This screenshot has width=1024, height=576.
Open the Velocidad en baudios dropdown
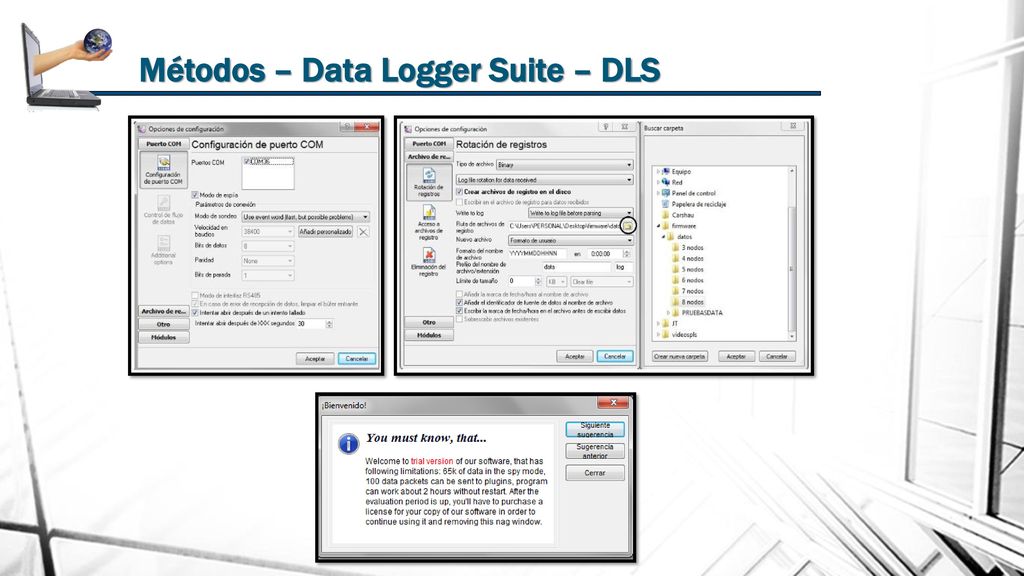point(268,232)
